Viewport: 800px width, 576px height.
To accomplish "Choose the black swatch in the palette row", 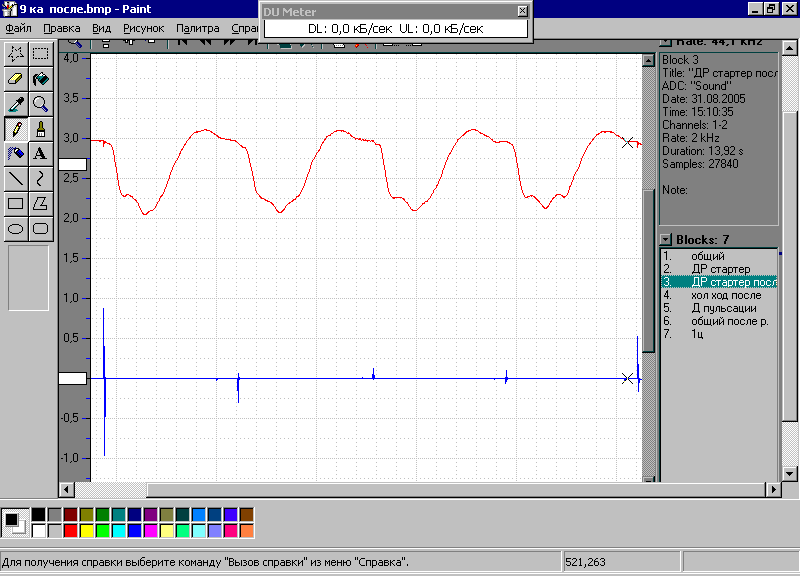I will 38,514.
